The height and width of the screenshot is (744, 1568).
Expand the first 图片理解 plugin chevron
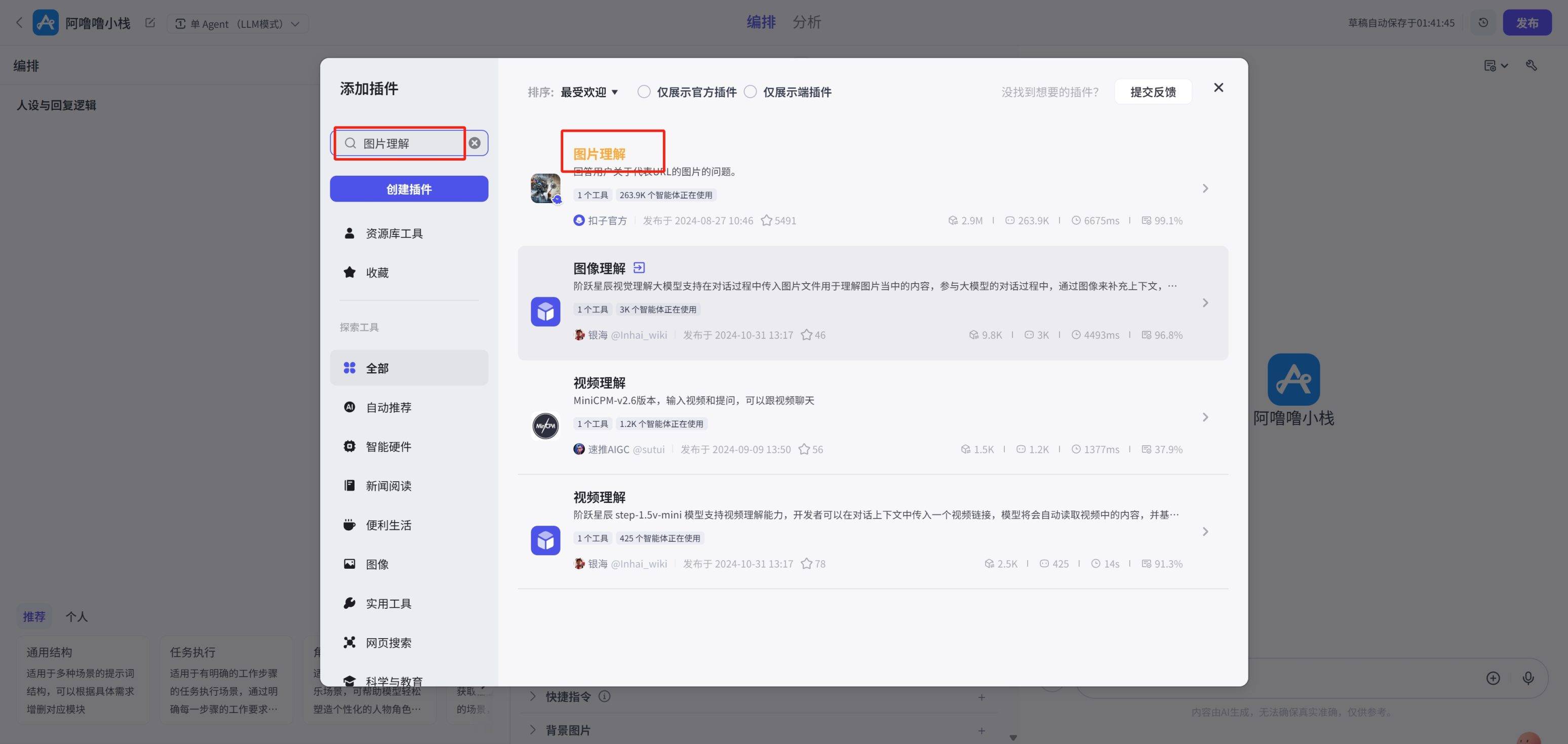[1204, 189]
